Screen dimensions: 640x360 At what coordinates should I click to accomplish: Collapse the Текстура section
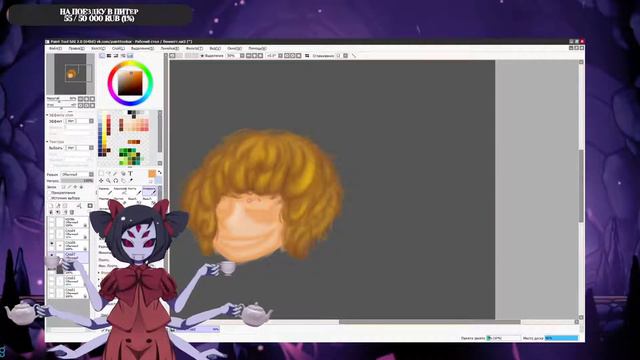pyautogui.click(x=47, y=142)
